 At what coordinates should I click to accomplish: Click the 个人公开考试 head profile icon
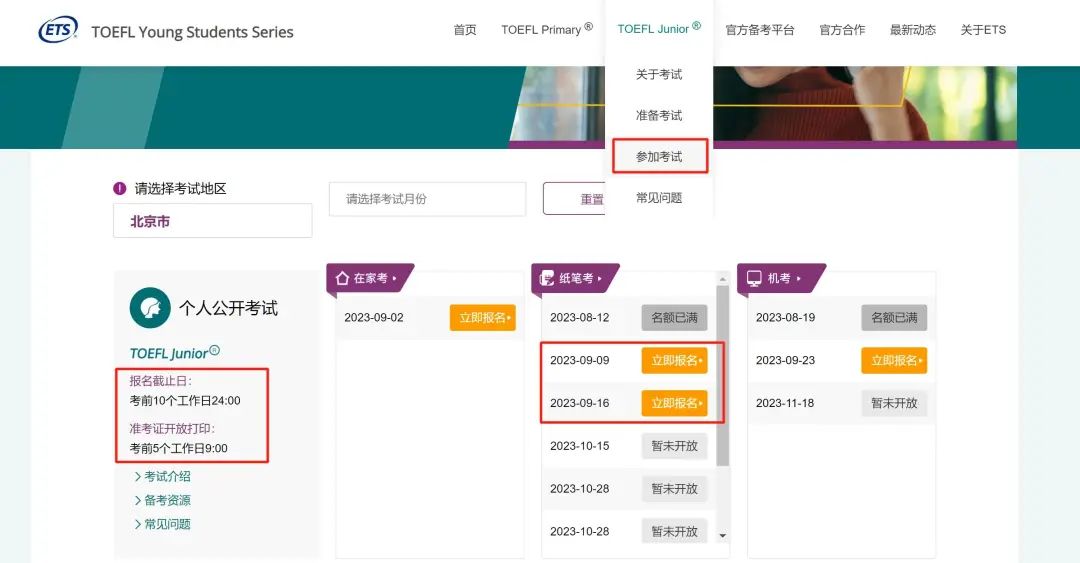(149, 307)
